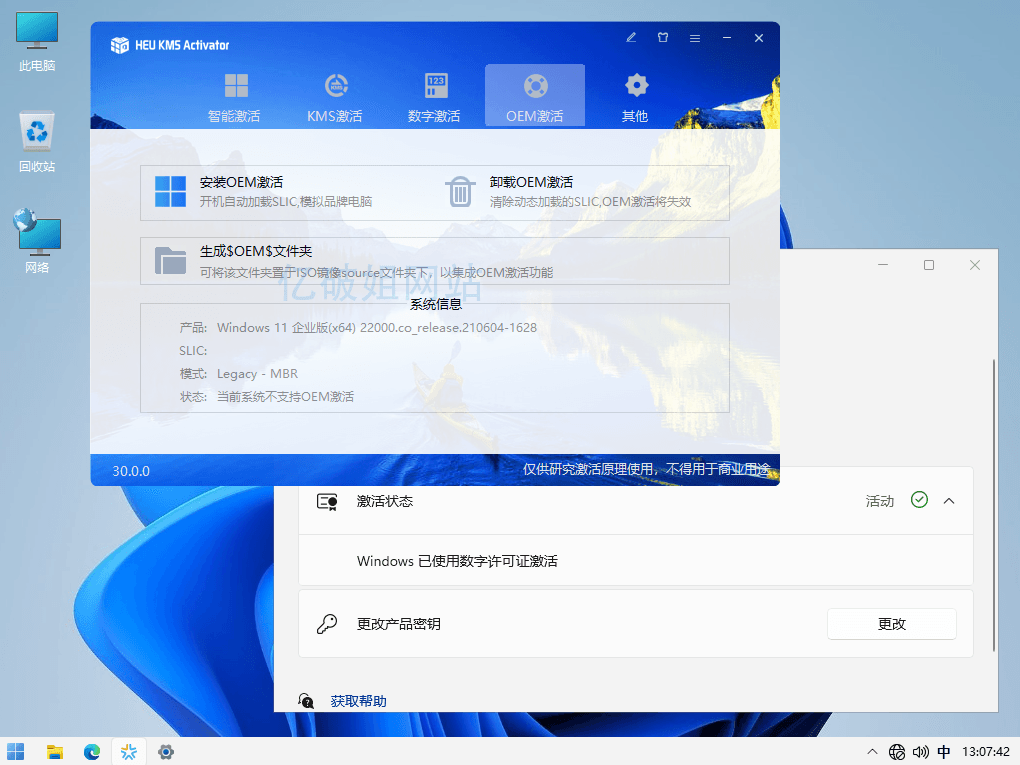Click the 卸载OEM激活 trash bin icon
Viewport: 1020px width, 765px height.
pos(460,191)
